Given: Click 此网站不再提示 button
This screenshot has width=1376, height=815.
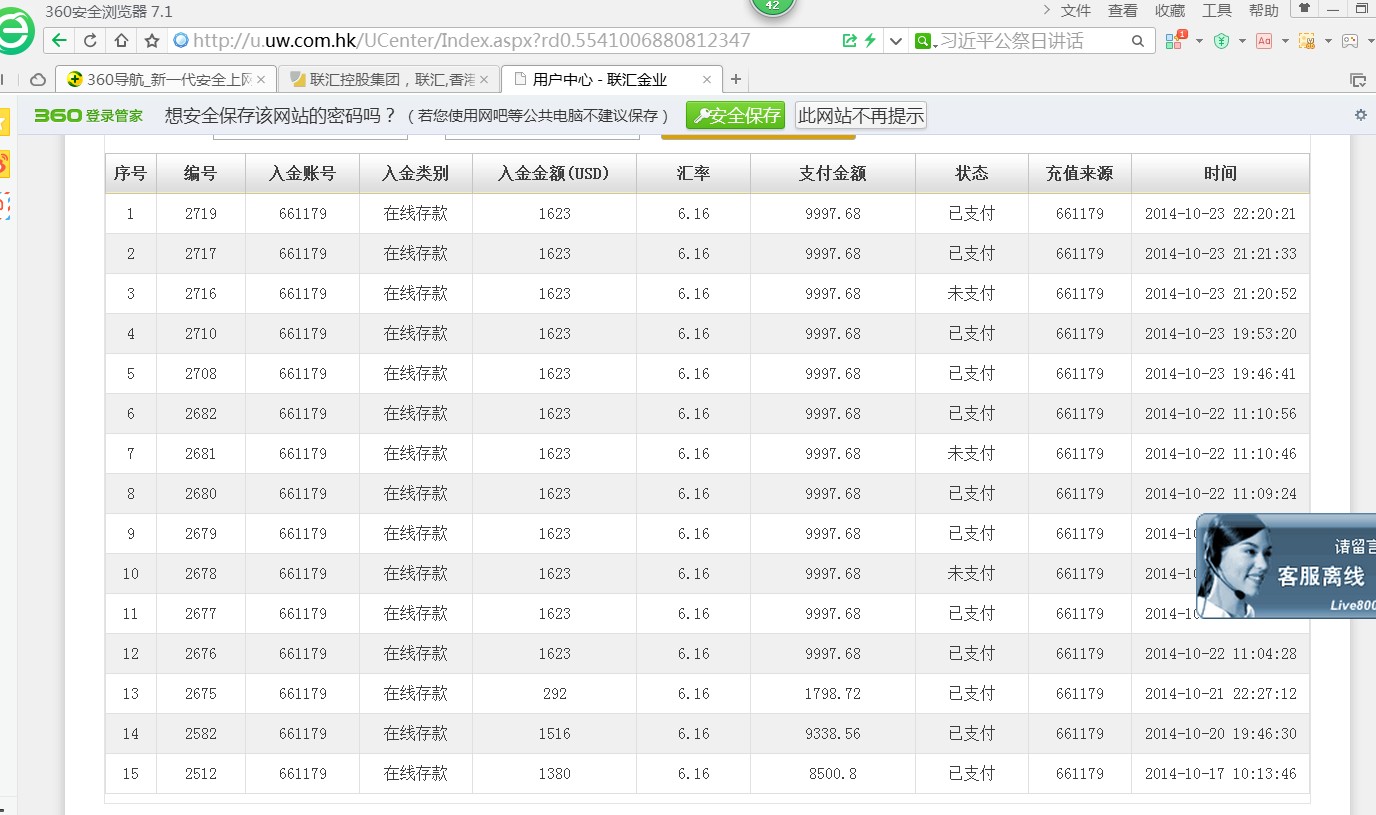Looking at the screenshot, I should 861,115.
